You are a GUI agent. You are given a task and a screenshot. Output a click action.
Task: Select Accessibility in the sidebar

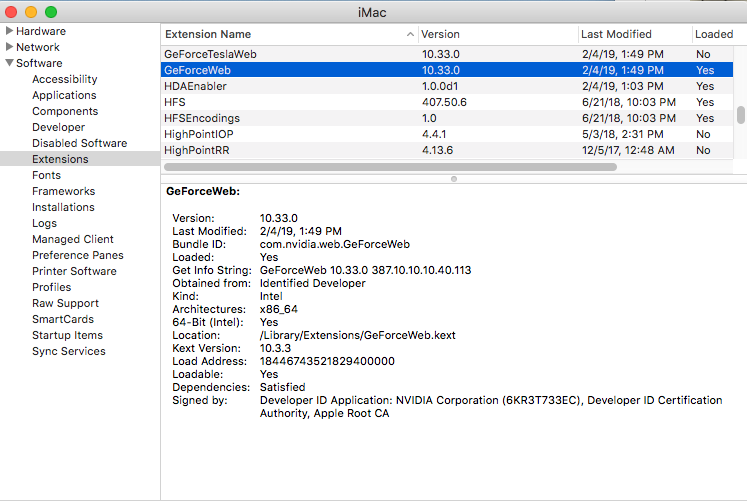click(x=65, y=79)
